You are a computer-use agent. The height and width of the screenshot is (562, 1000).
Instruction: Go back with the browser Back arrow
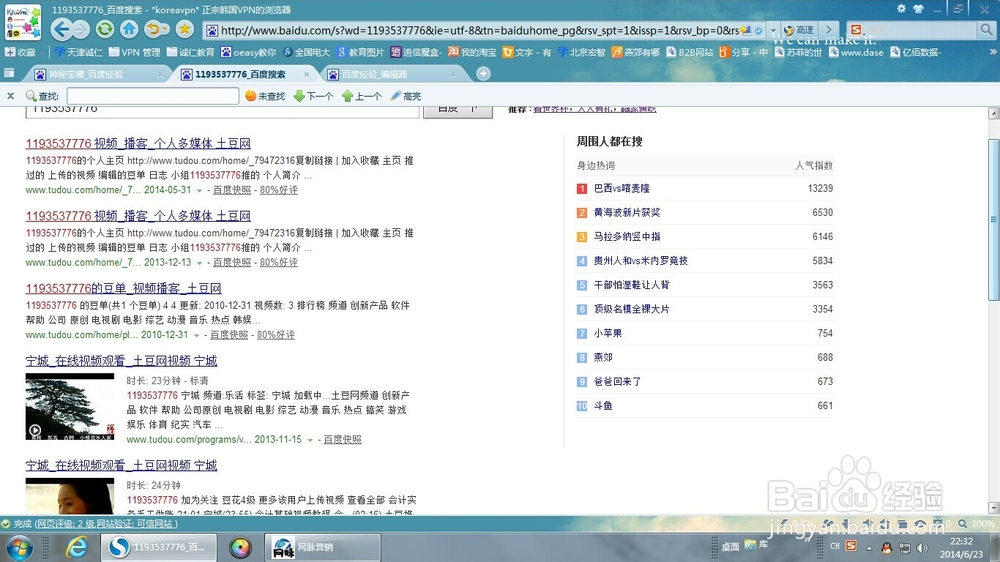61,29
